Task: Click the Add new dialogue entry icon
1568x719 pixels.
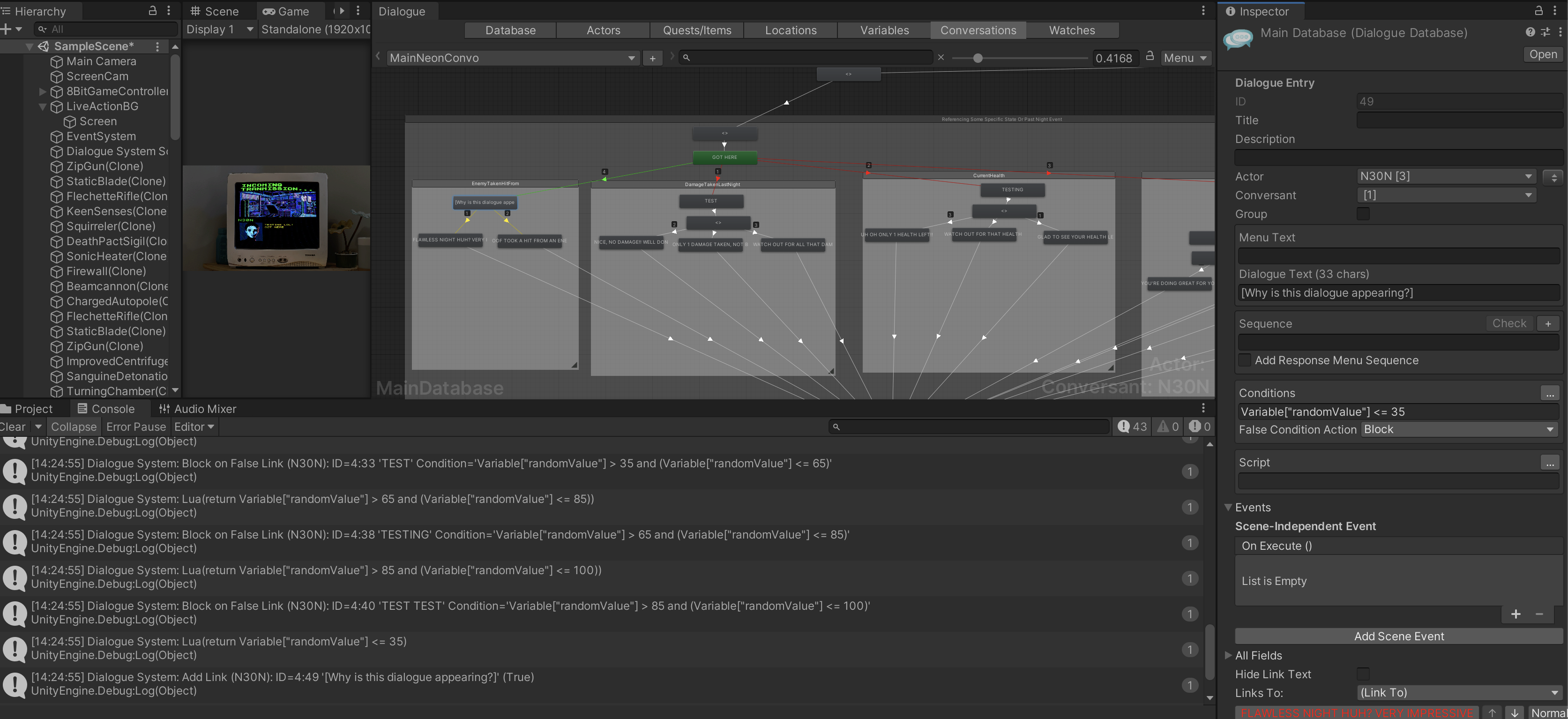Action: coord(651,58)
